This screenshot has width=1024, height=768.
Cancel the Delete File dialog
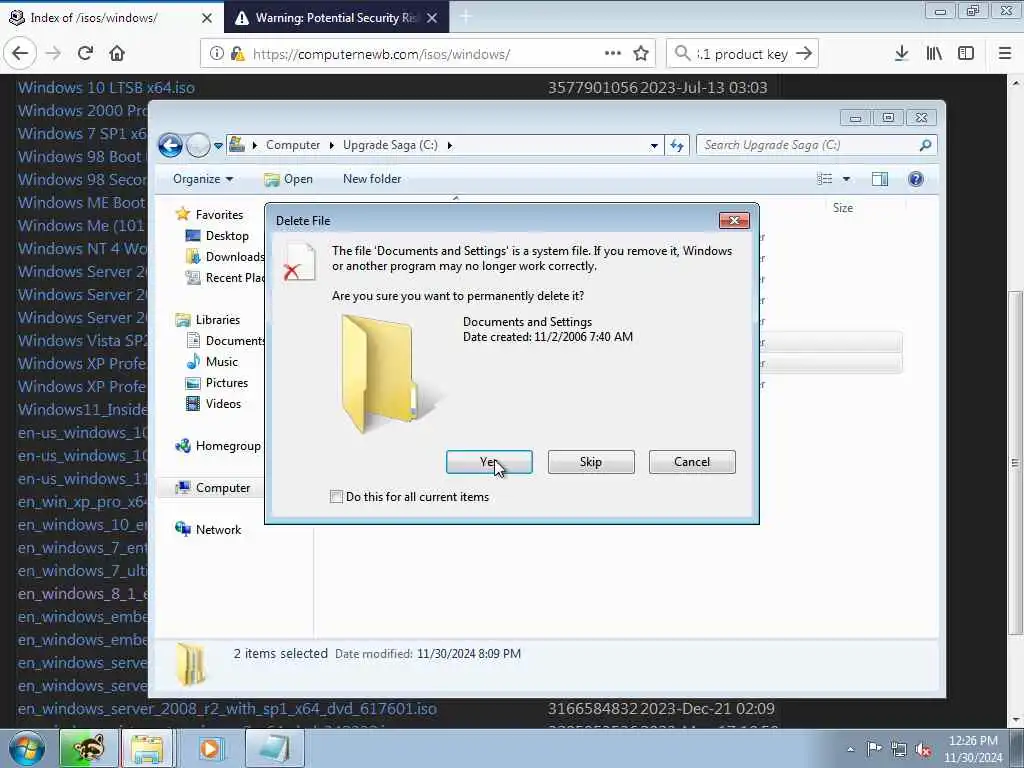[x=692, y=462]
